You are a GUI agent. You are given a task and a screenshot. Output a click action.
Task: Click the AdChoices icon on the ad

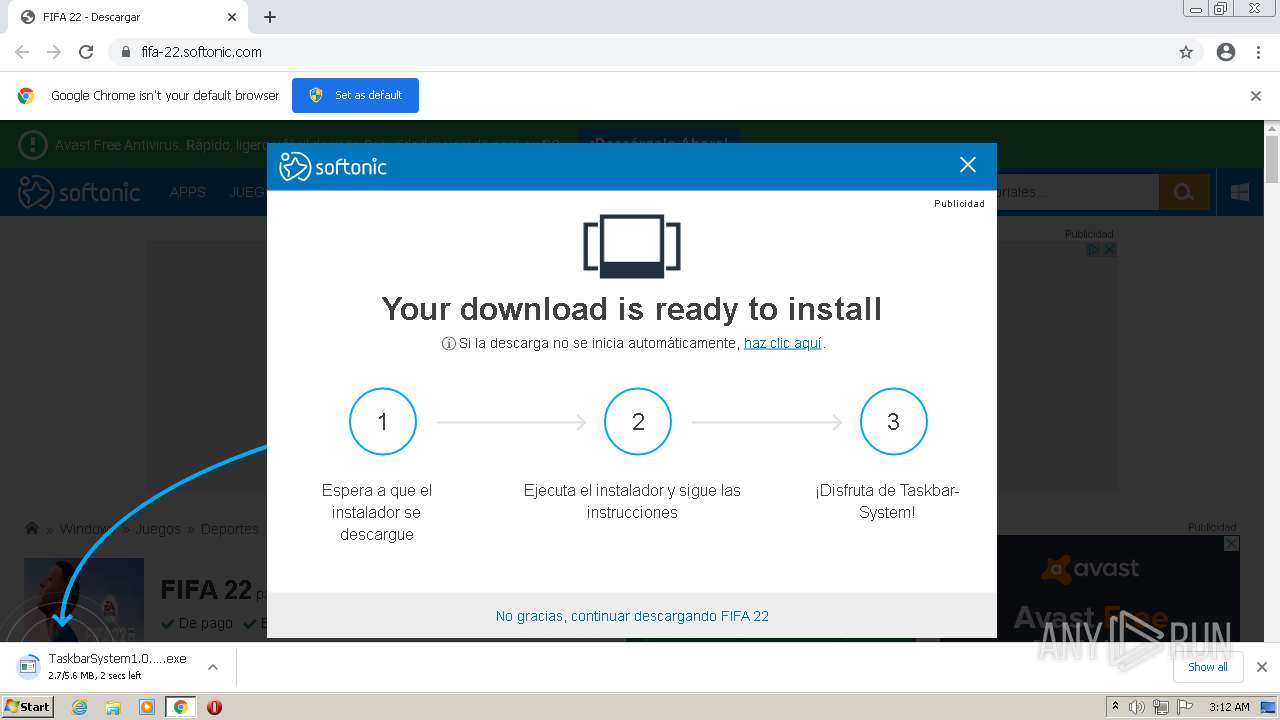point(1095,250)
